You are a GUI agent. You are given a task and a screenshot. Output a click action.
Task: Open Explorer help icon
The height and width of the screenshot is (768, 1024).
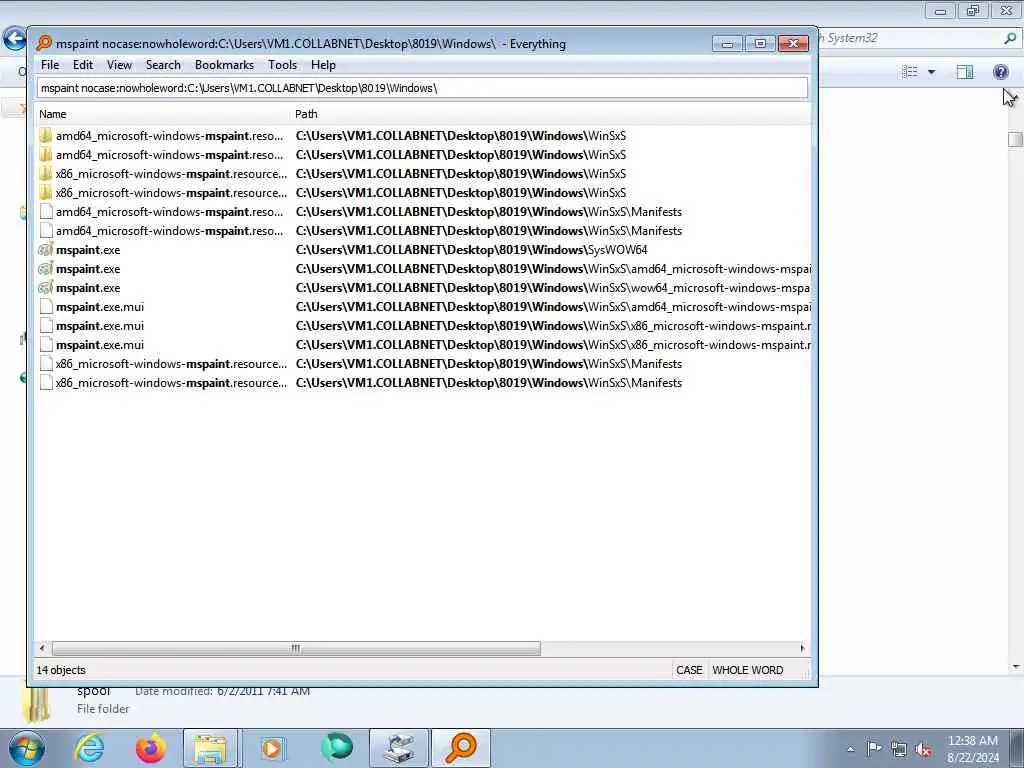point(1000,72)
